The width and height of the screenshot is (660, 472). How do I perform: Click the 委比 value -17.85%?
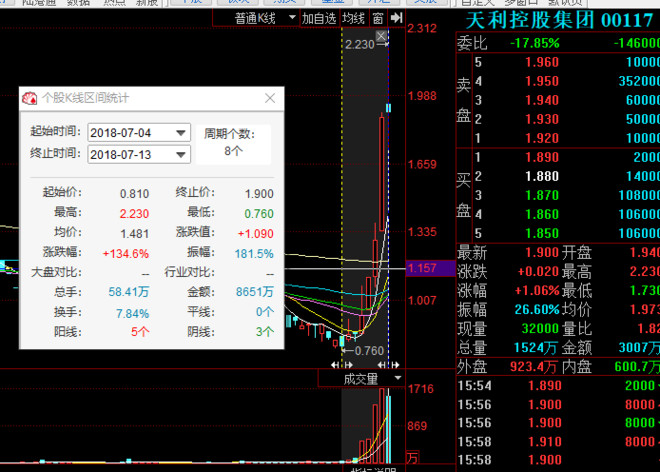pos(535,43)
